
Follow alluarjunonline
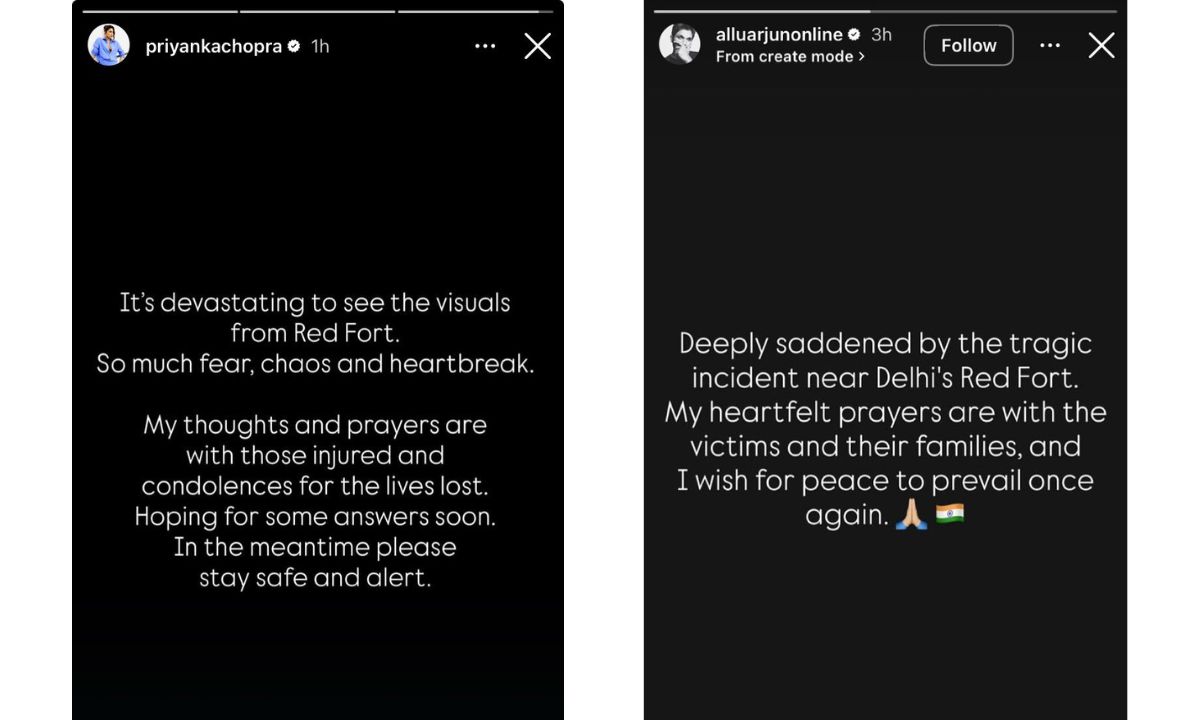pos(967,45)
